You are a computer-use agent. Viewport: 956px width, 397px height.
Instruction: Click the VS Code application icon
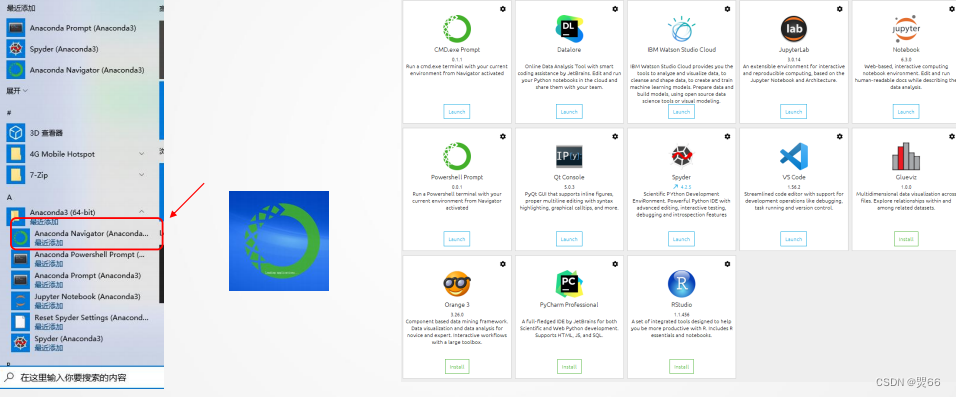pyautogui.click(x=793, y=157)
